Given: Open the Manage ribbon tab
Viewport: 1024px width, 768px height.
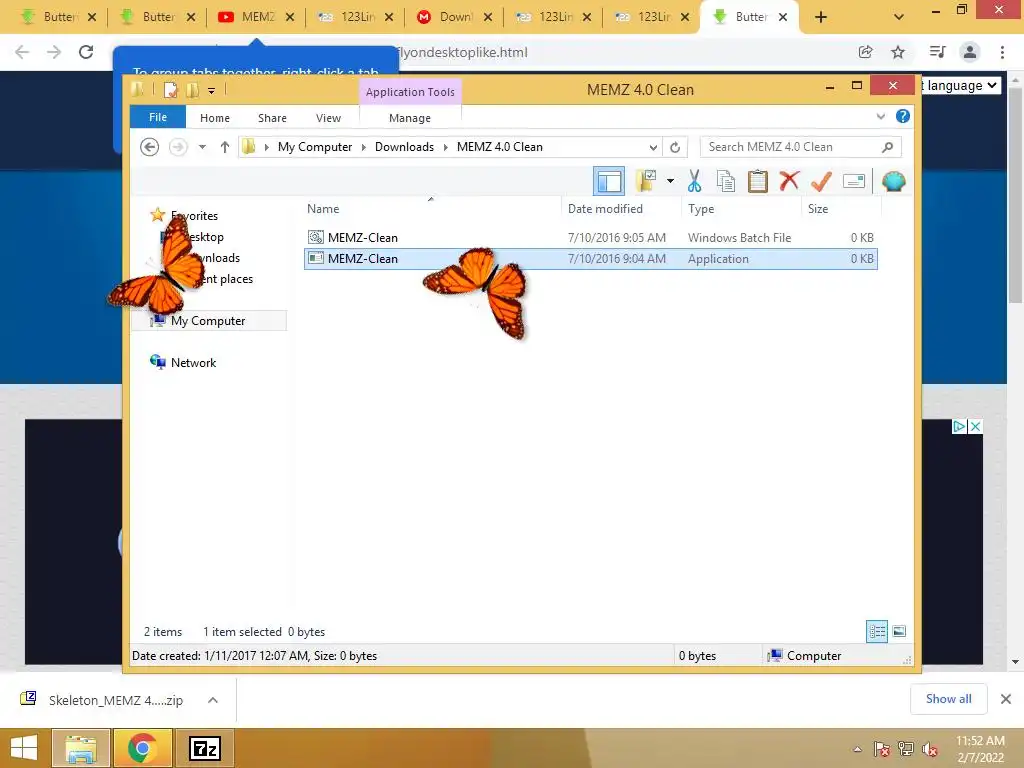Looking at the screenshot, I should 410,118.
